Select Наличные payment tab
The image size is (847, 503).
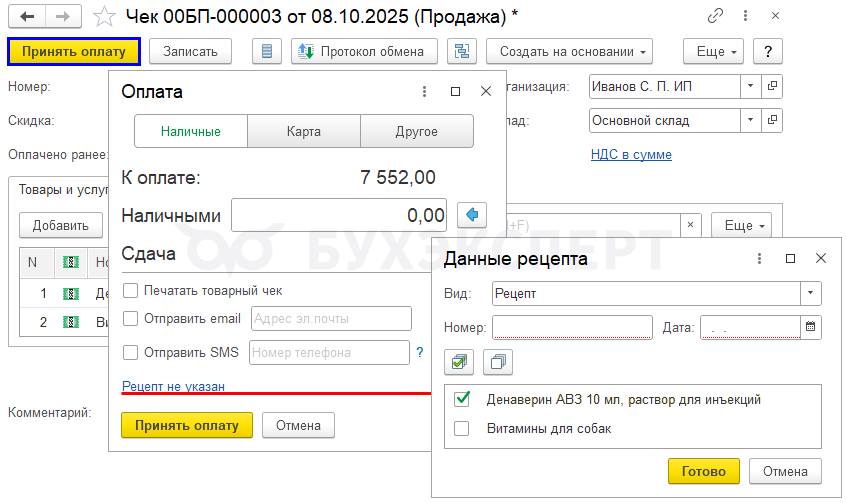[x=191, y=131]
